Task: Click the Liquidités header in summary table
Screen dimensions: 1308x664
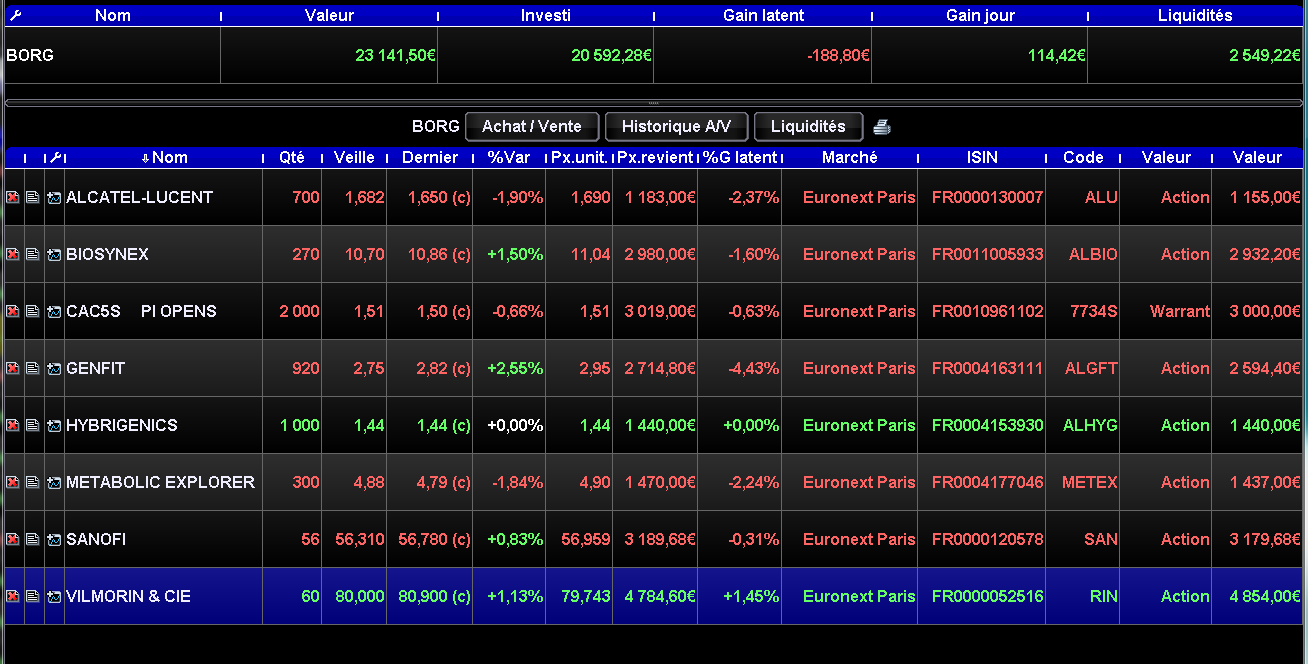Action: coord(1195,16)
